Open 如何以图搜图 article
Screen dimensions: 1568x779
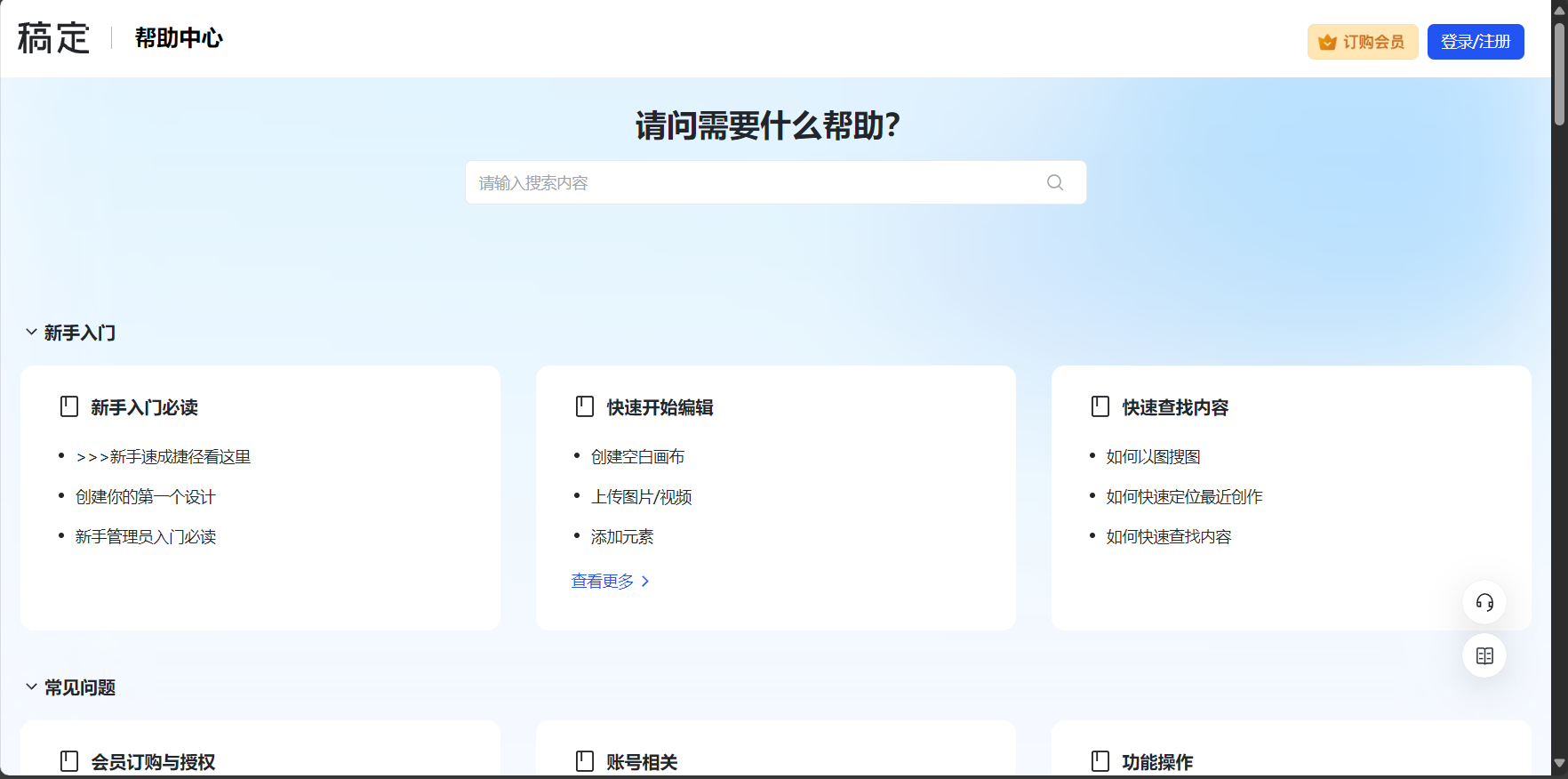pyautogui.click(x=1153, y=457)
